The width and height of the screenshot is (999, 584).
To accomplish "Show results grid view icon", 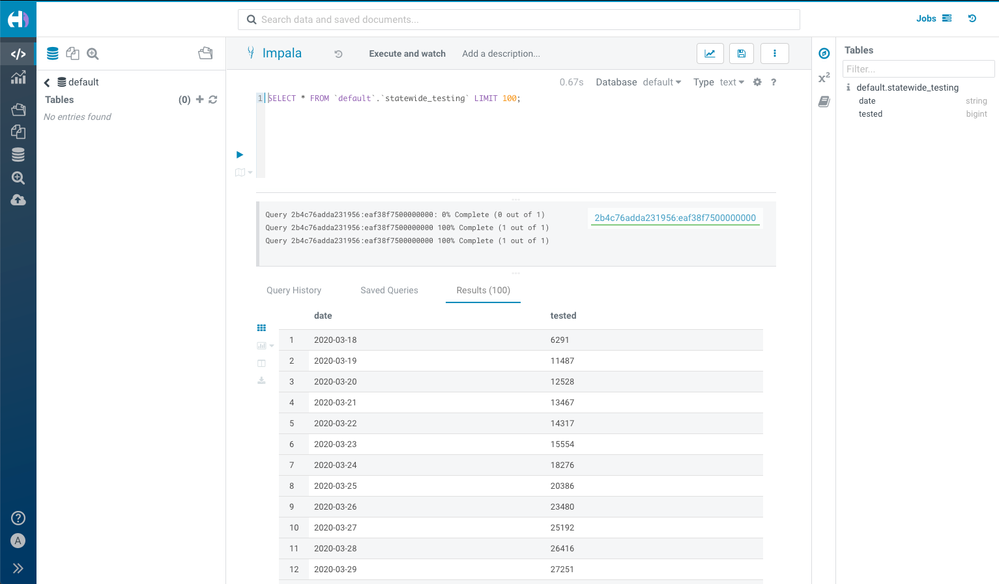I will [x=261, y=327].
